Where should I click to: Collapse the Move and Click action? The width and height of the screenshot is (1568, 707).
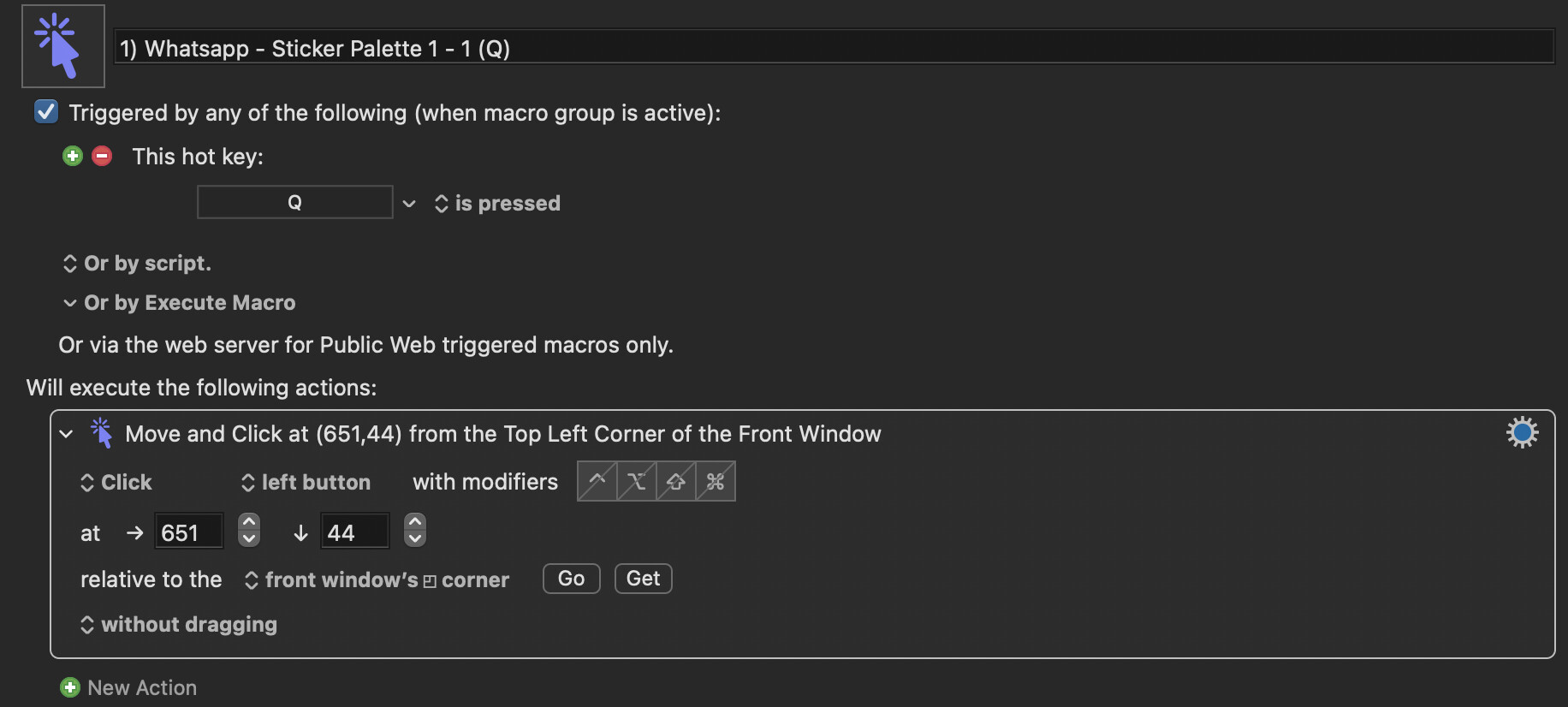(66, 434)
